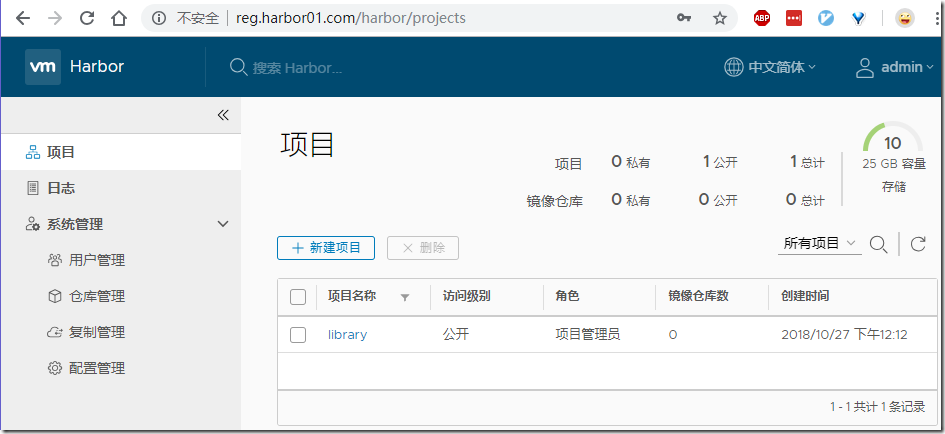Screen dimensions: 945x434
Task: Open the library project link
Action: 347,335
